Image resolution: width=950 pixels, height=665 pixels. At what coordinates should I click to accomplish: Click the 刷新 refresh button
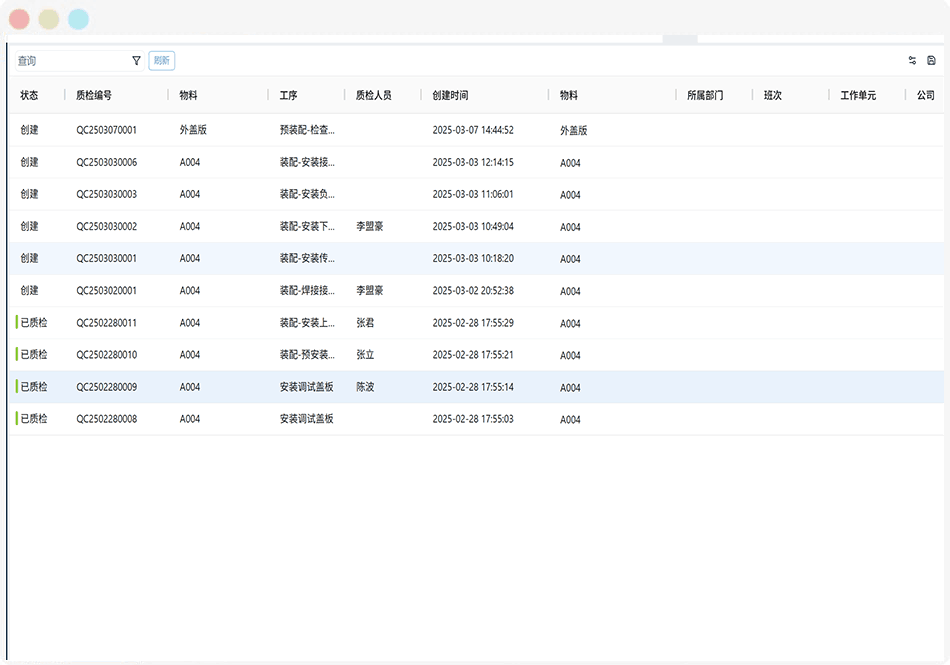(162, 61)
